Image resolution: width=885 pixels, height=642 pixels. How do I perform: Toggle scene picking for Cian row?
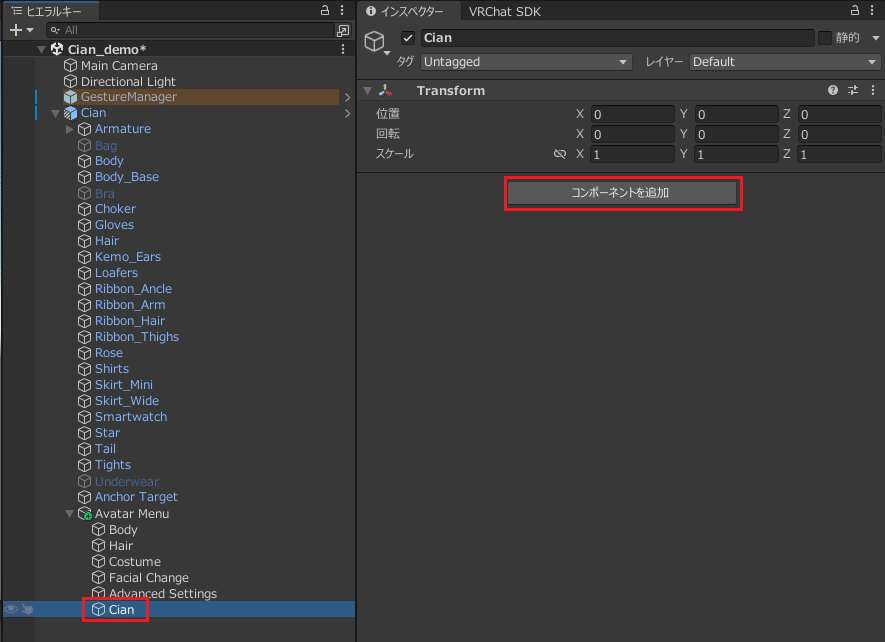click(27, 609)
